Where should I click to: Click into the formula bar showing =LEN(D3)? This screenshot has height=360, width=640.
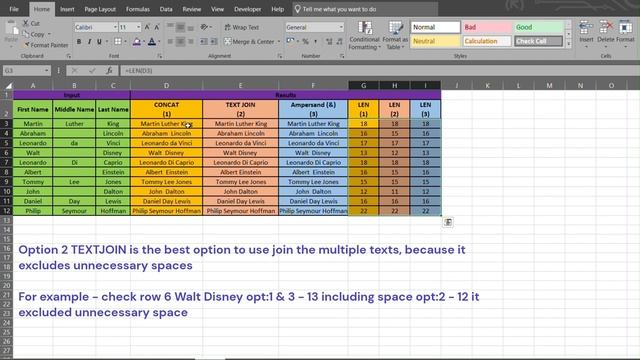point(379,71)
